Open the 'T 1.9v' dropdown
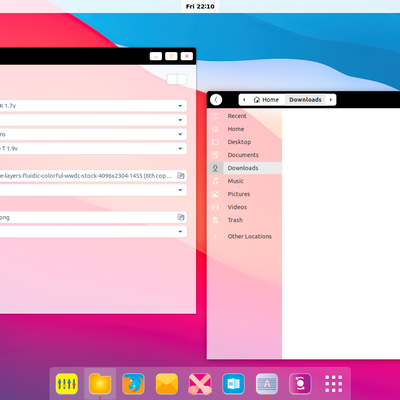 [93, 149]
